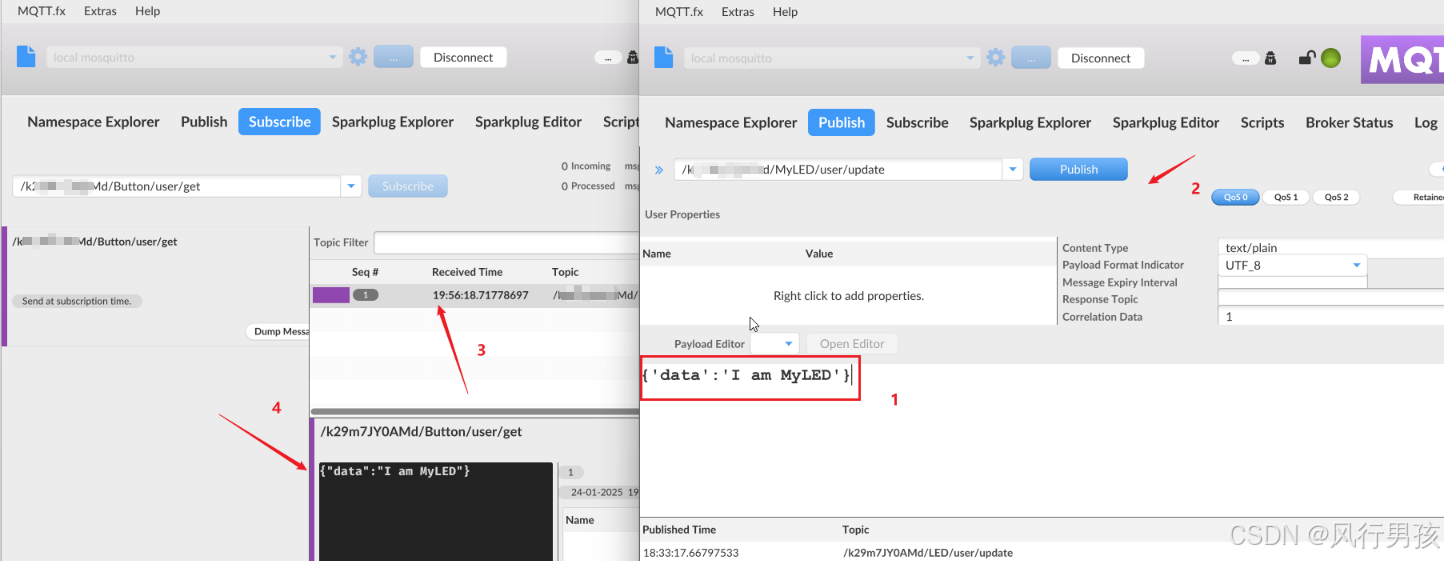Viewport: 1444px width, 561px height.
Task: Click the profile file icon in right window
Action: 664,58
